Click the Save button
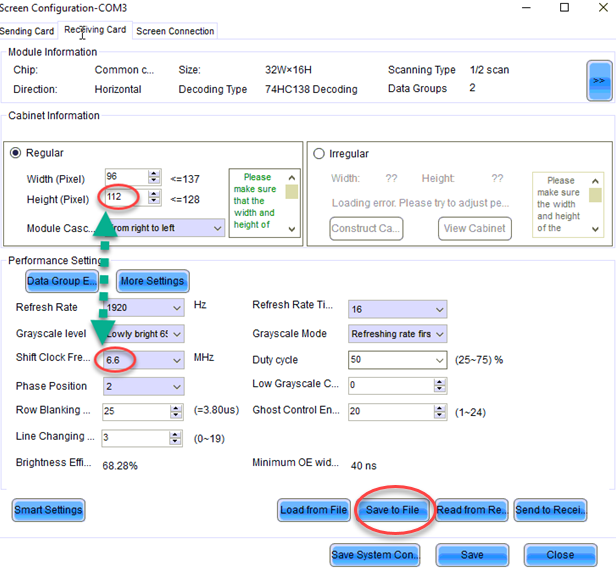The image size is (616, 570). 472,555
